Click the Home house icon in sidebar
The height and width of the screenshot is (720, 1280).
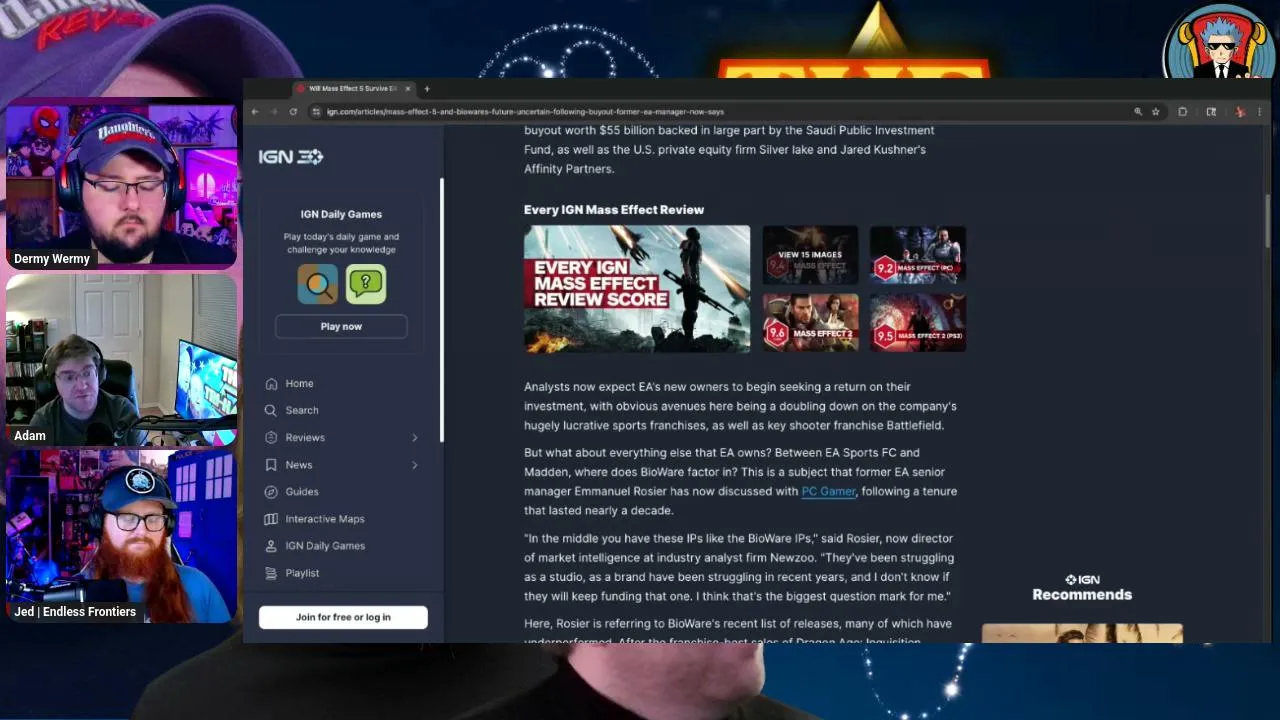[271, 384]
